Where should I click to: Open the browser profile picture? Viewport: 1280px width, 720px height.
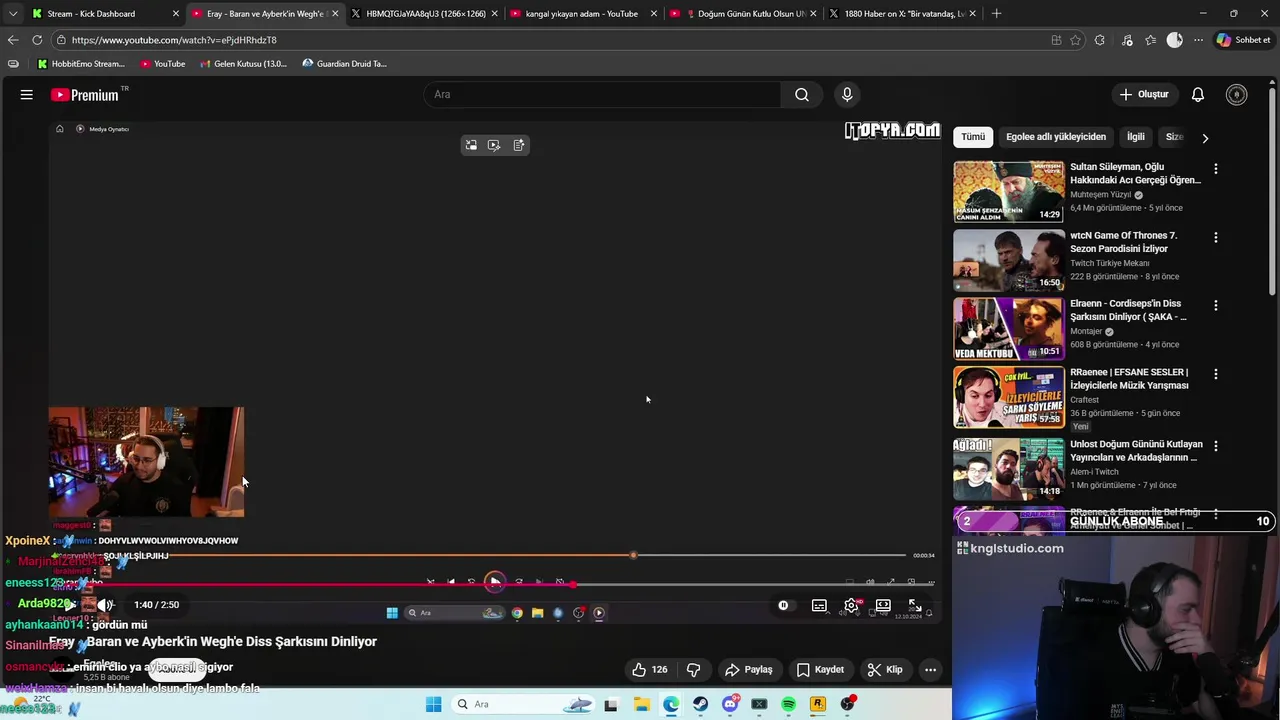click(1175, 40)
